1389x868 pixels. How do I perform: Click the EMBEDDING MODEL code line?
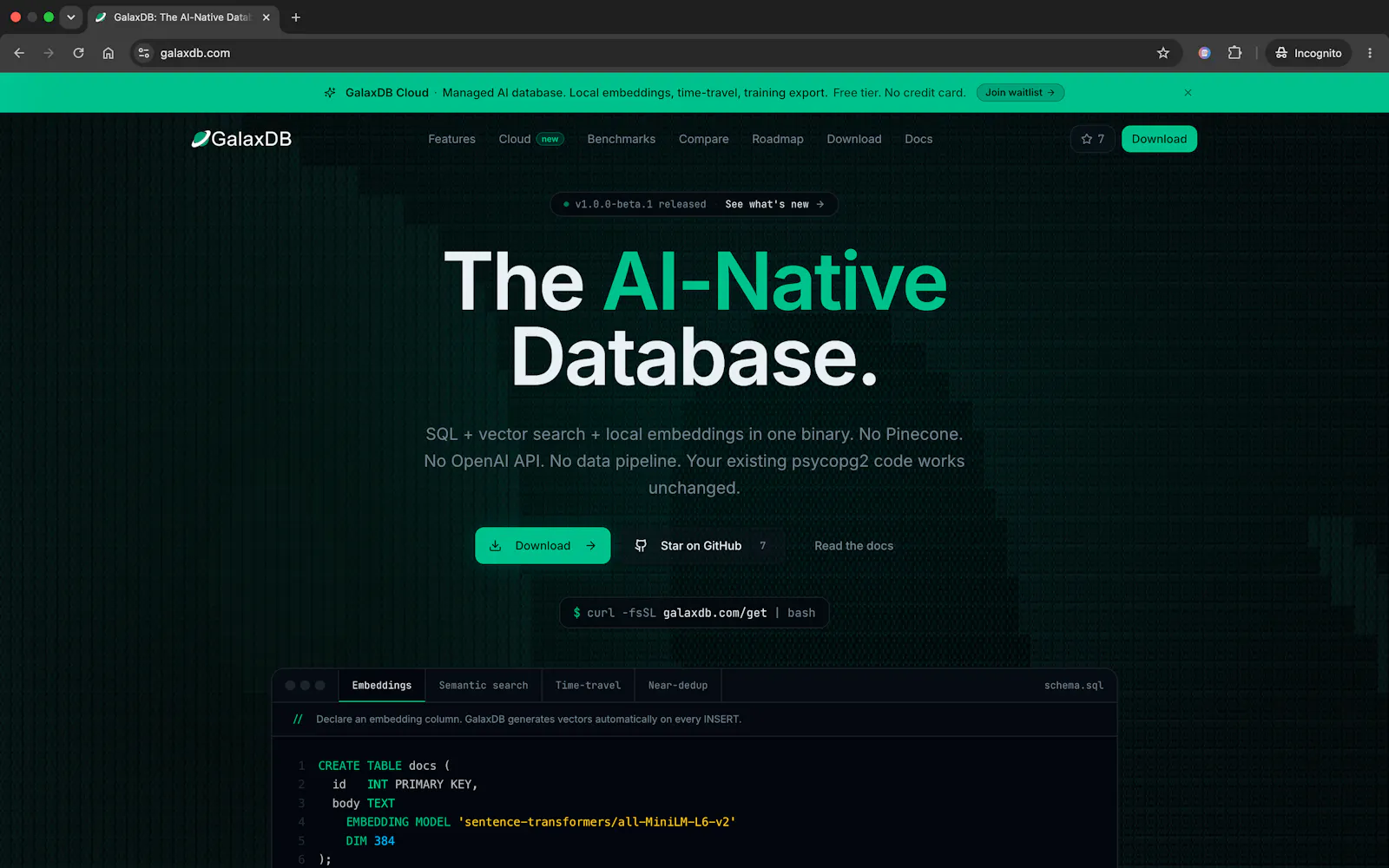540,822
